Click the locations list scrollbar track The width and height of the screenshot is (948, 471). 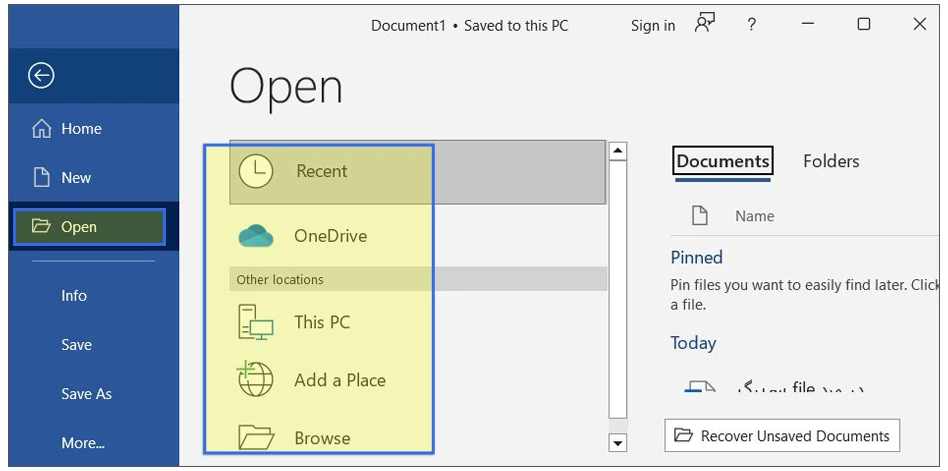(x=617, y=290)
